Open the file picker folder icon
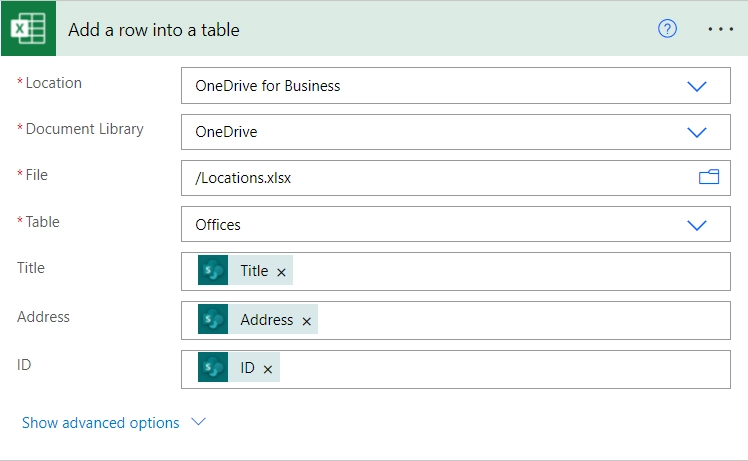748x461 pixels. point(709,177)
